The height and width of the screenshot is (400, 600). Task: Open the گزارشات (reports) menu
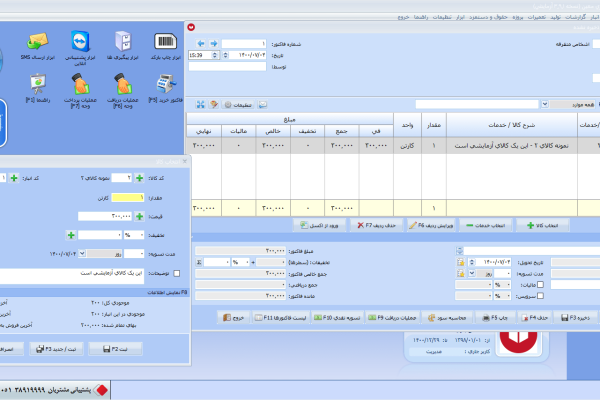576,17
